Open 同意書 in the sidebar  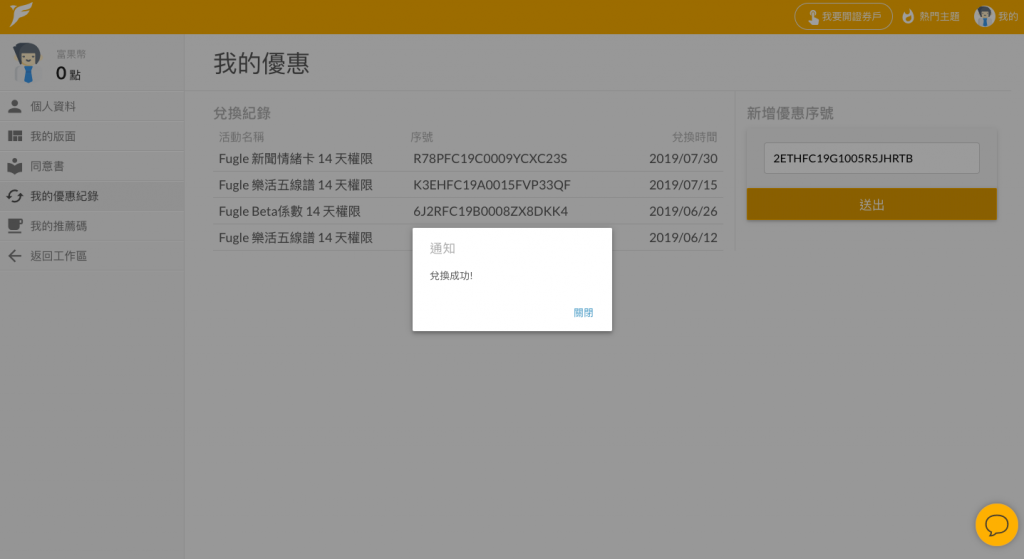92,166
